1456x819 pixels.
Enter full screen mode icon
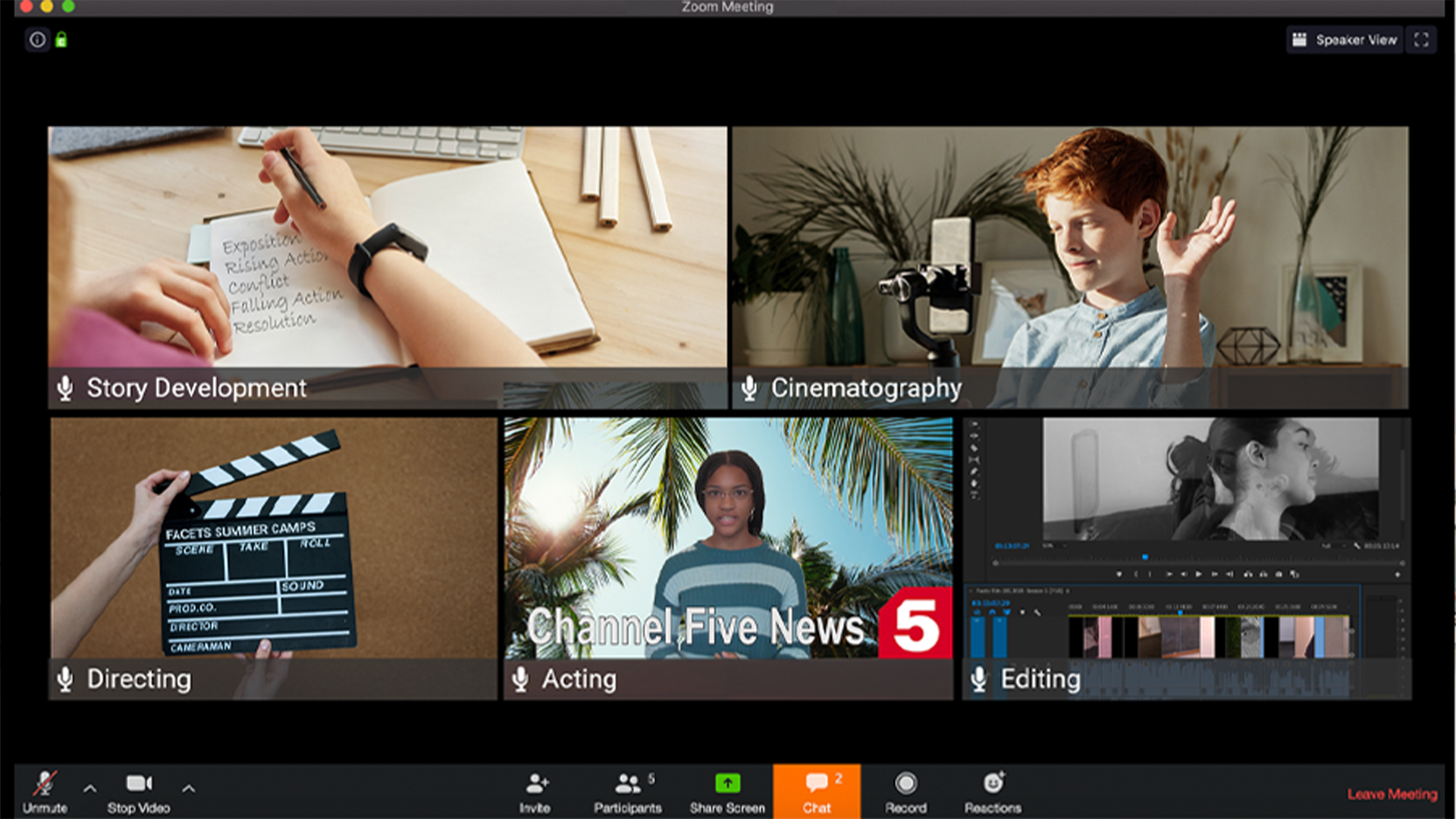coord(1421,39)
